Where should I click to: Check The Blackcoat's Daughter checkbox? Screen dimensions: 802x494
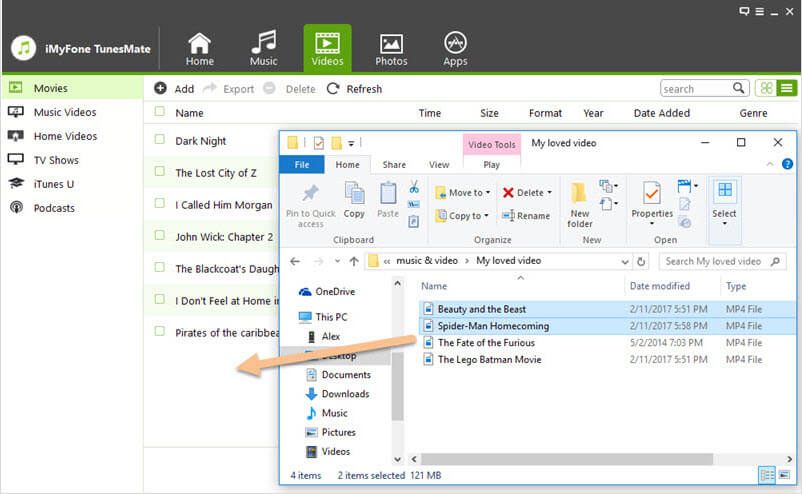[160, 267]
